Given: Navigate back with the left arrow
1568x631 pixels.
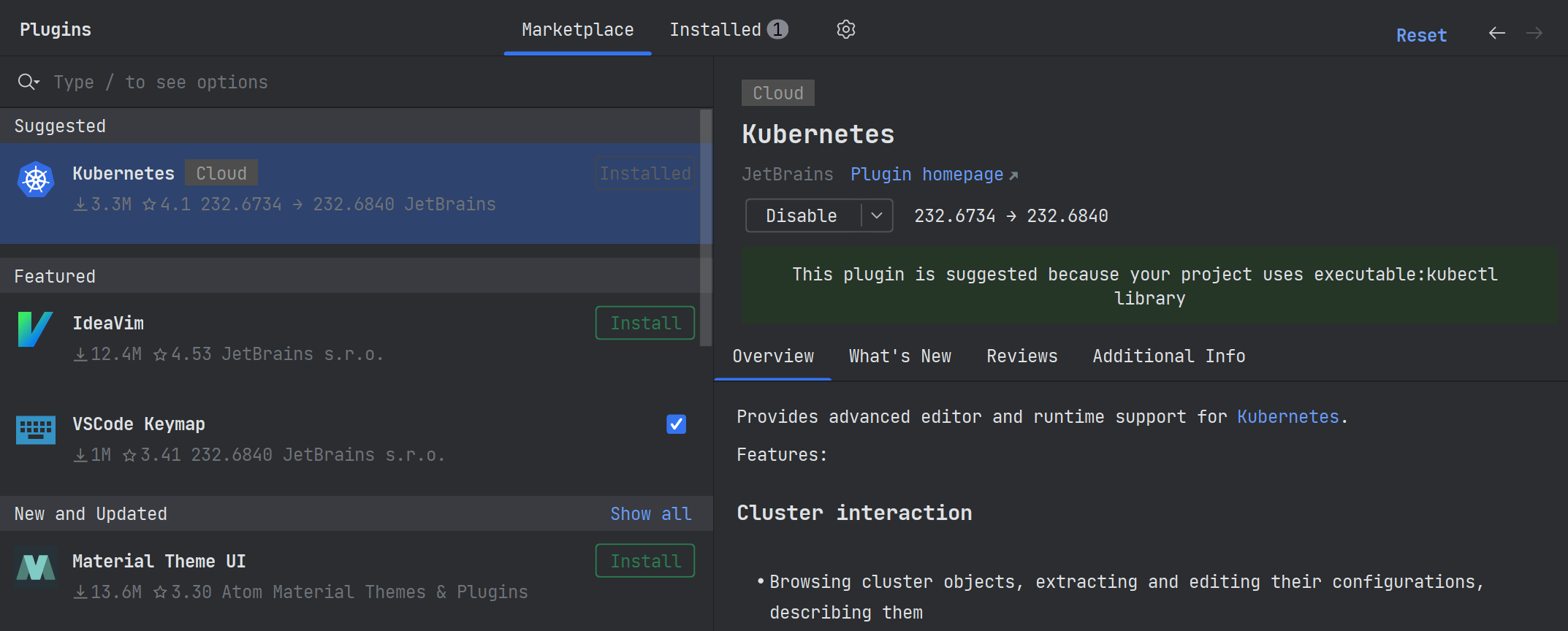Looking at the screenshot, I should coord(1496,33).
